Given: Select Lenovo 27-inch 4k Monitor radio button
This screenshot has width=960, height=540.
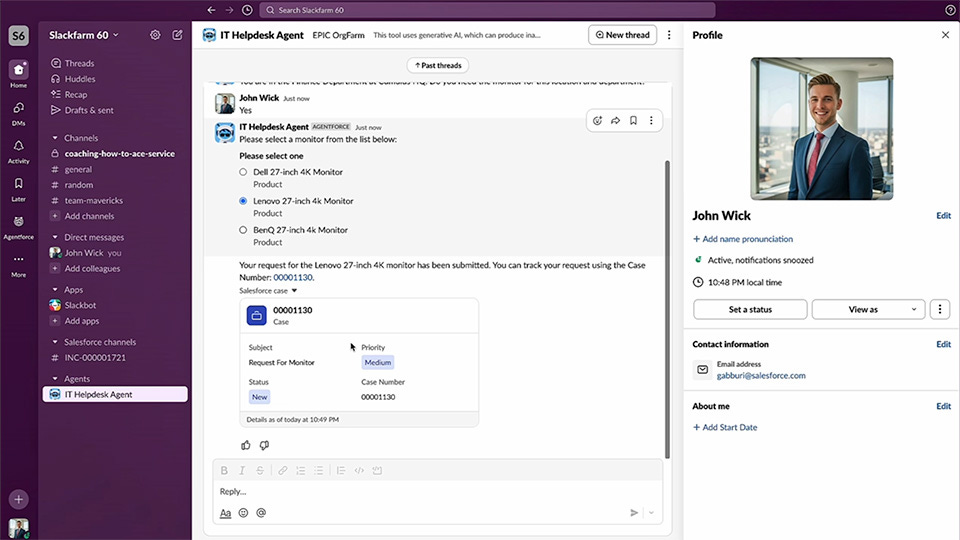Looking at the screenshot, I should tap(243, 201).
